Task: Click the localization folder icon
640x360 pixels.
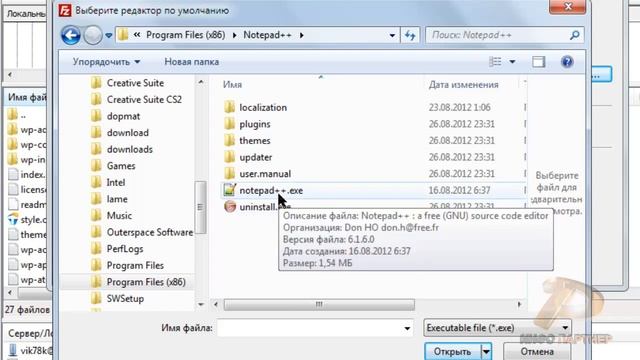Action: tap(230, 107)
